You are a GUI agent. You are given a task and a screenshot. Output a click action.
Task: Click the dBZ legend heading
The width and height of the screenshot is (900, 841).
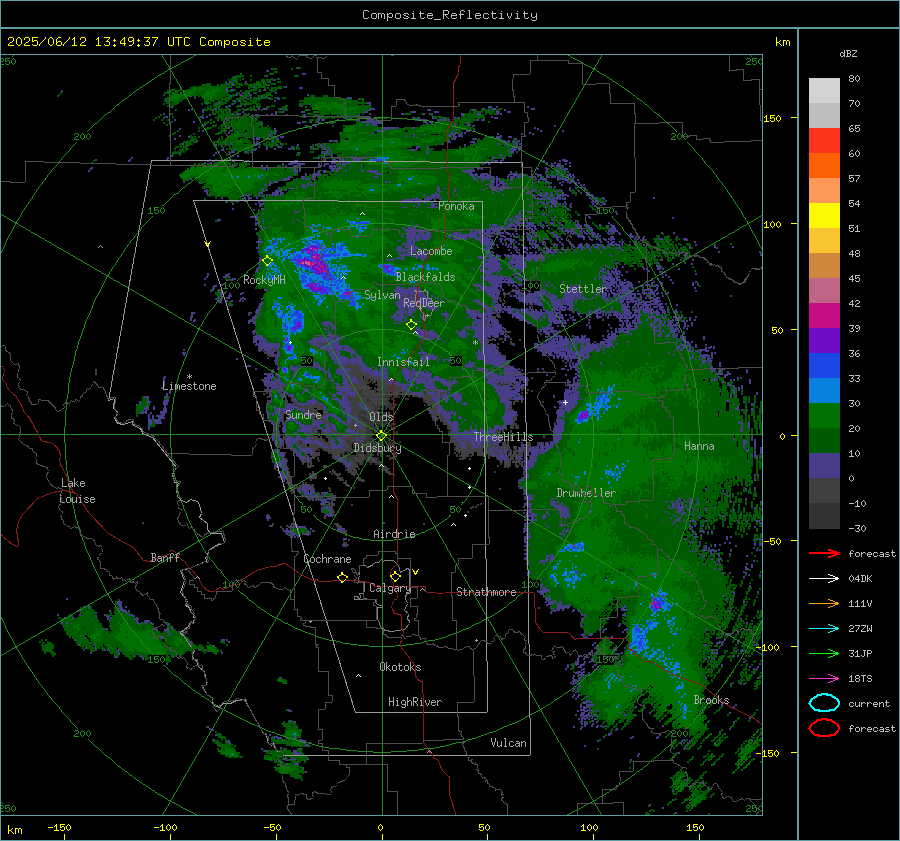tap(848, 54)
